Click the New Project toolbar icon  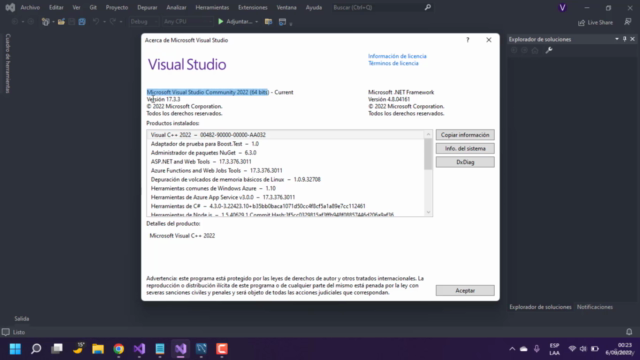click(x=45, y=22)
